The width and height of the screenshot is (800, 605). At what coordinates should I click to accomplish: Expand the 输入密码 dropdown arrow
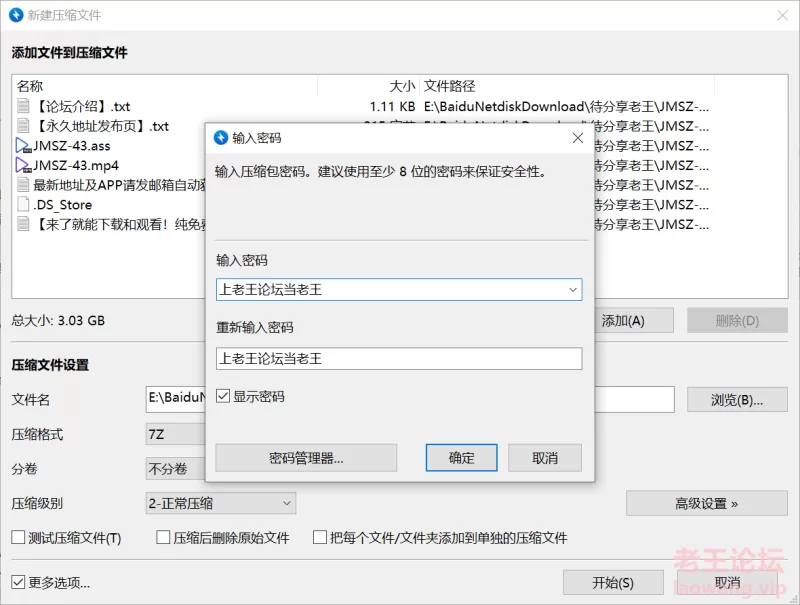[x=573, y=290]
